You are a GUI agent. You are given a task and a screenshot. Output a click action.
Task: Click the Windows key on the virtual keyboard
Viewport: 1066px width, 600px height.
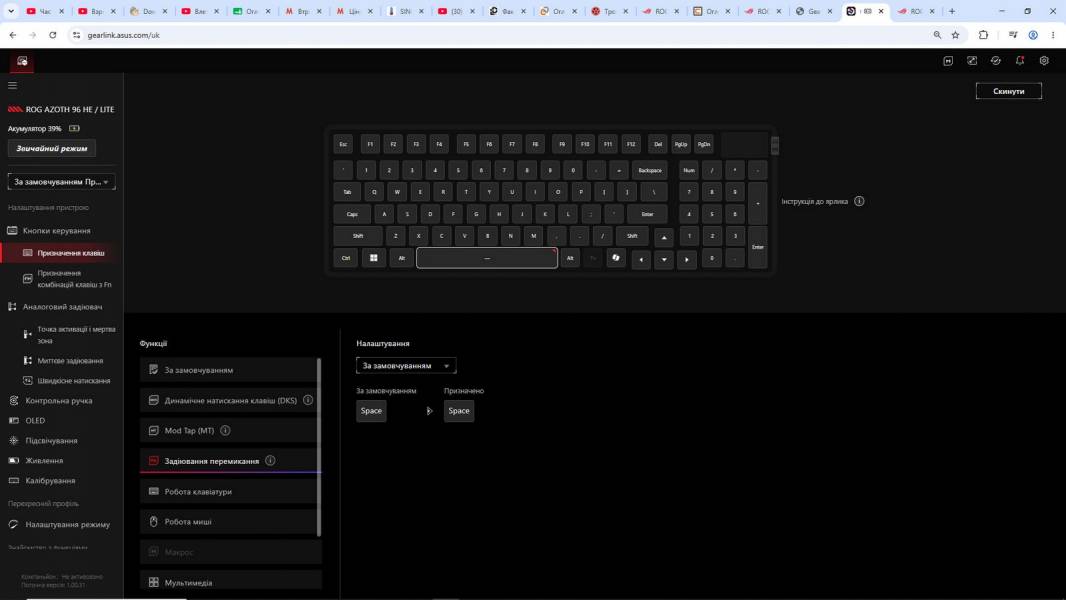373,258
